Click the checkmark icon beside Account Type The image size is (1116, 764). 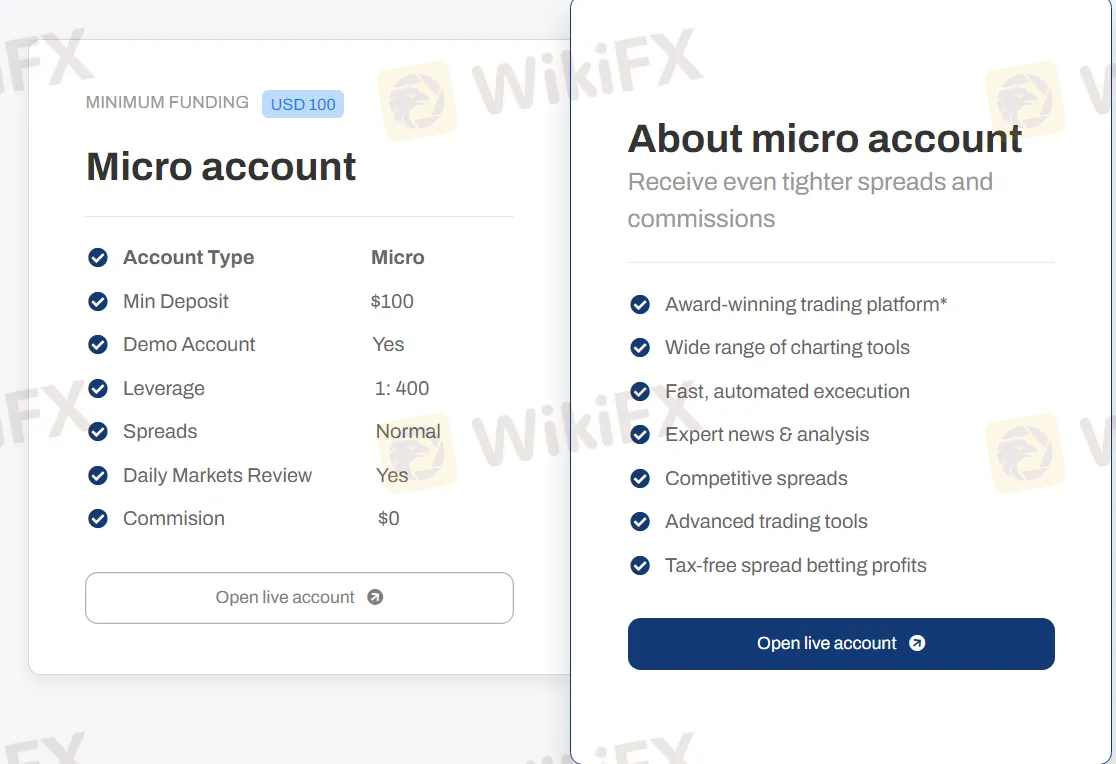(x=97, y=257)
